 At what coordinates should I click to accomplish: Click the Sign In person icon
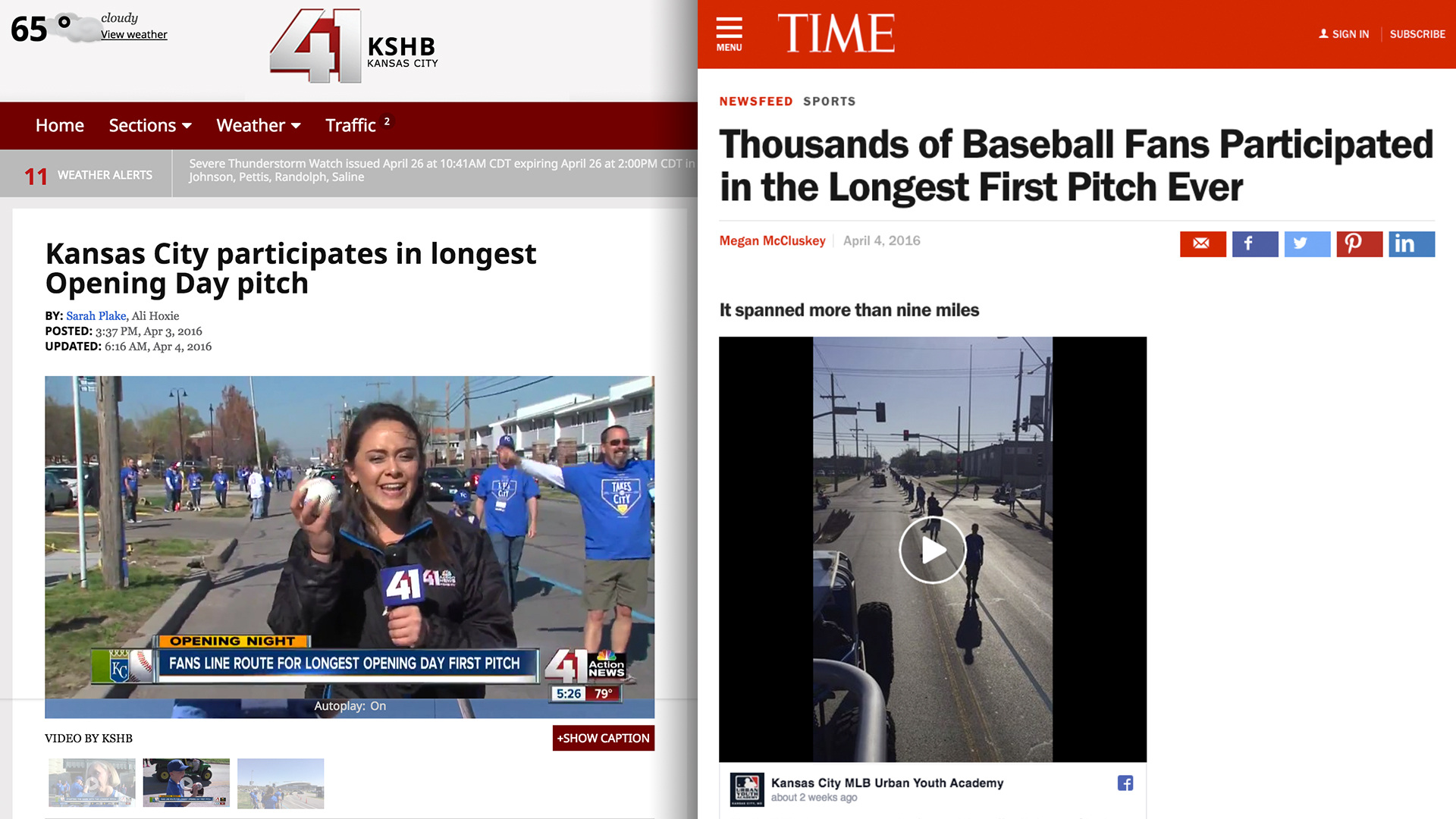[1323, 34]
